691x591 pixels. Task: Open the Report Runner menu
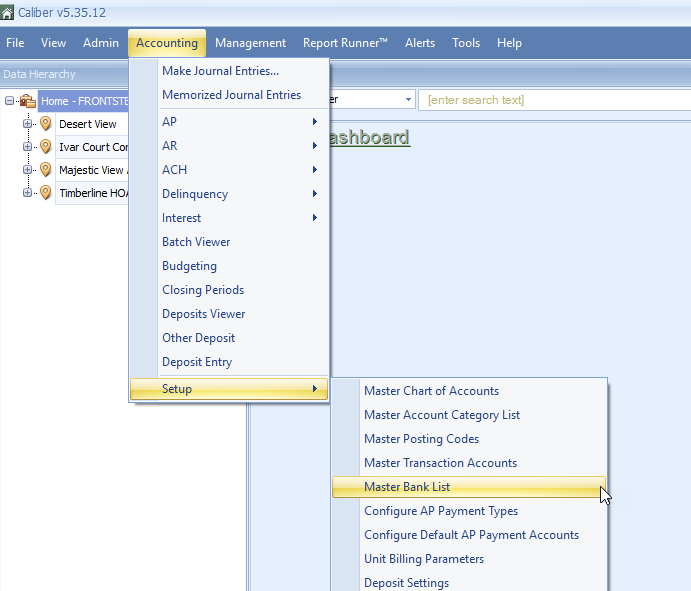point(345,43)
